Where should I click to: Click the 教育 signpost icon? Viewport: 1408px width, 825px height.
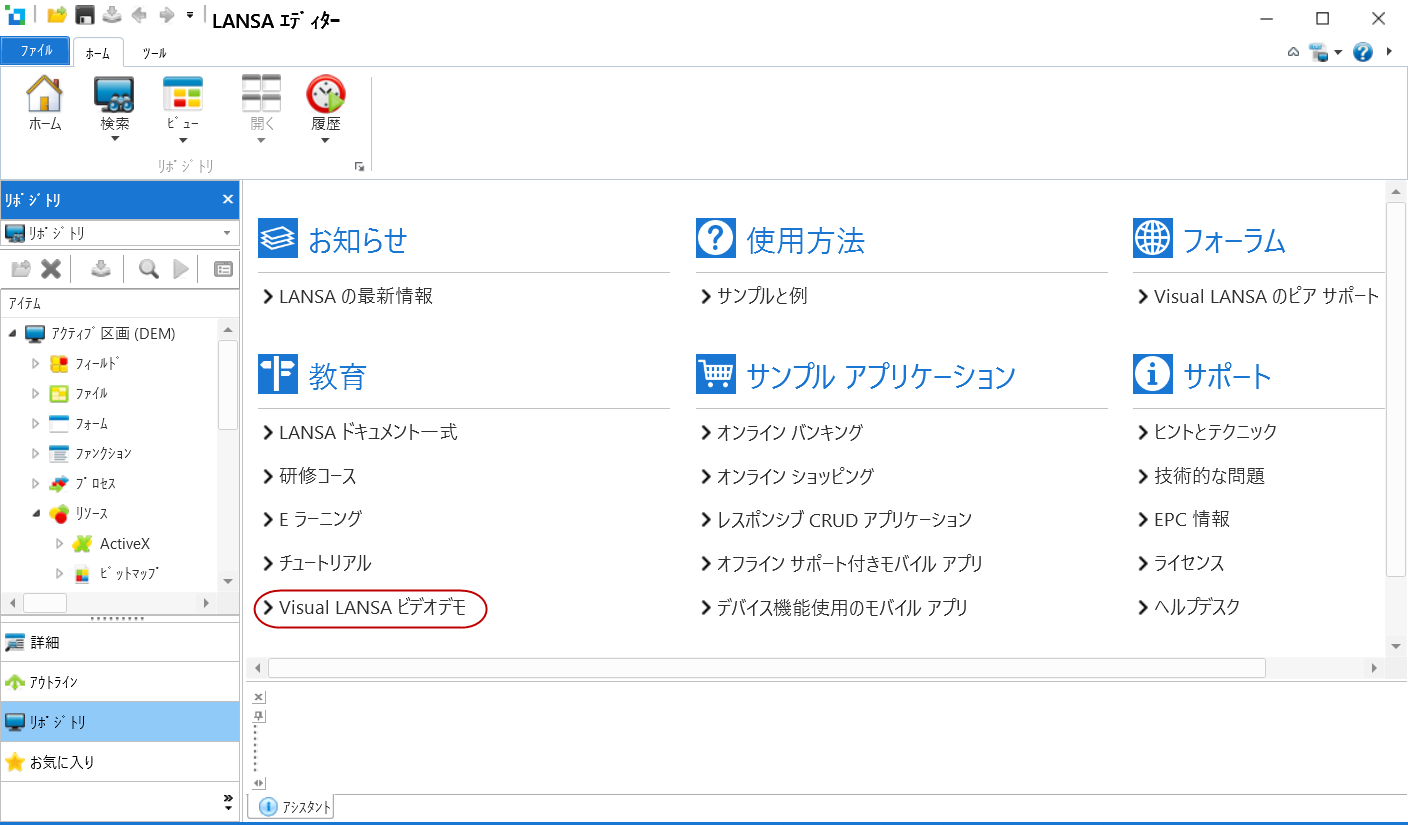[x=278, y=375]
